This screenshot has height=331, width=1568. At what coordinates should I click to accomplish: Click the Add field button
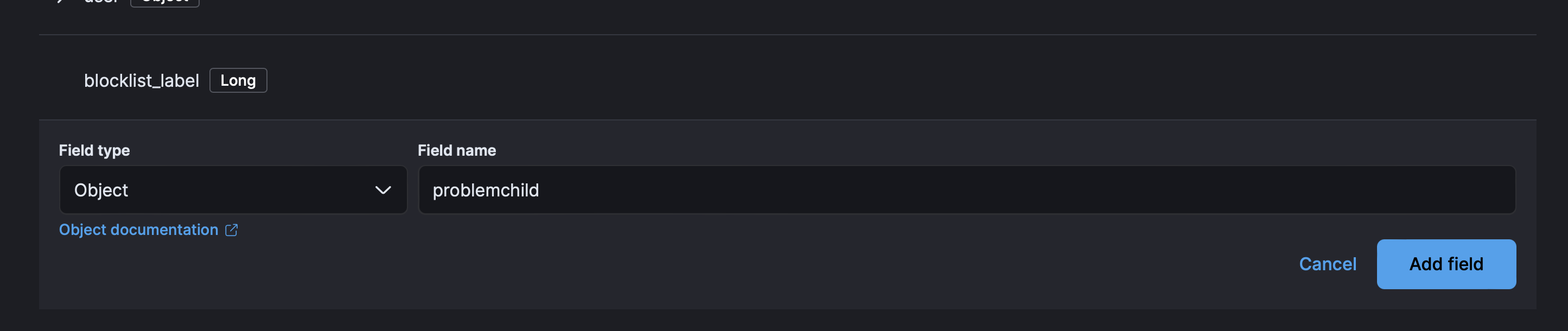(1445, 264)
